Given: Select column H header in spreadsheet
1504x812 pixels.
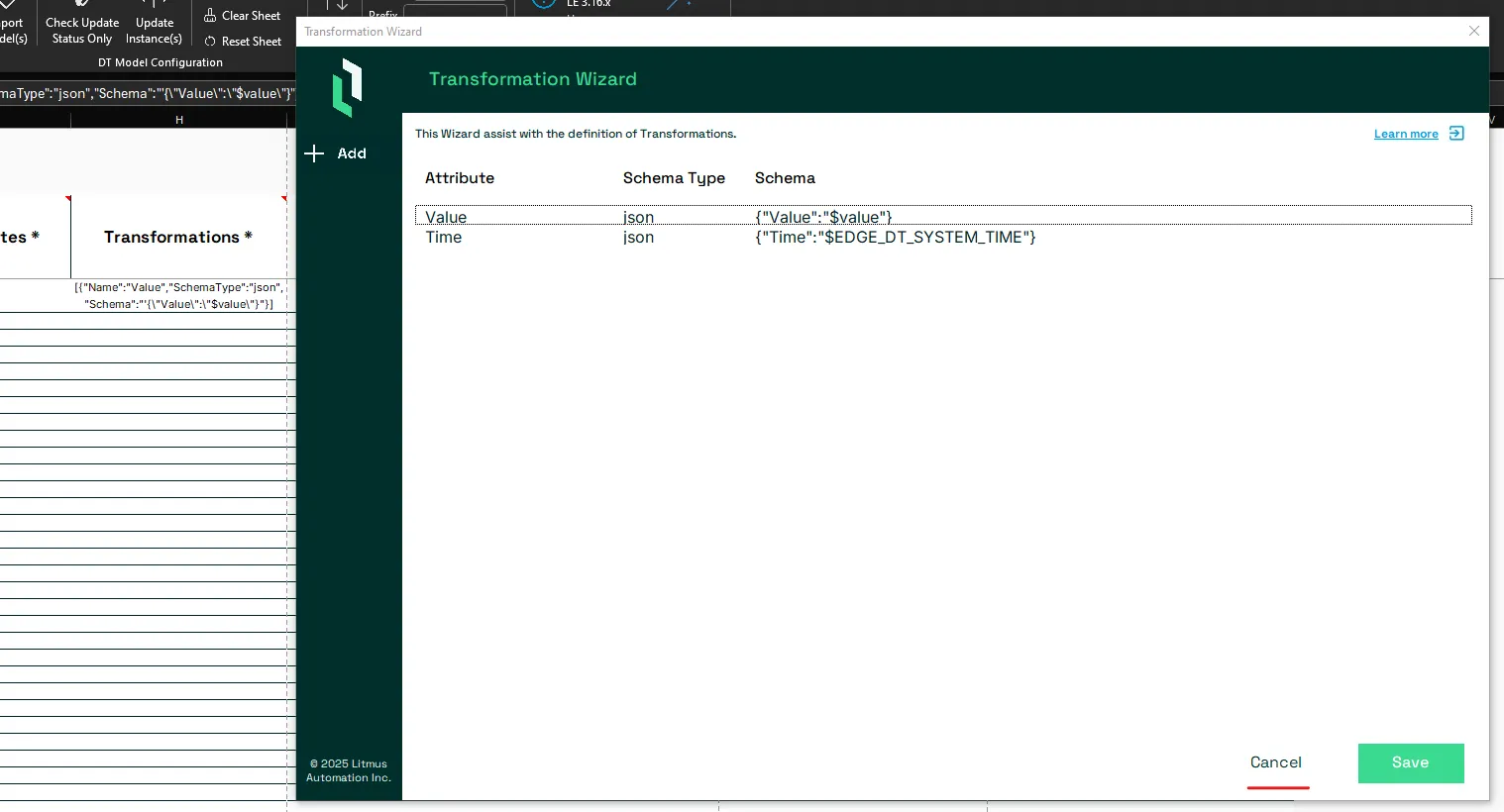Looking at the screenshot, I should pos(179,120).
